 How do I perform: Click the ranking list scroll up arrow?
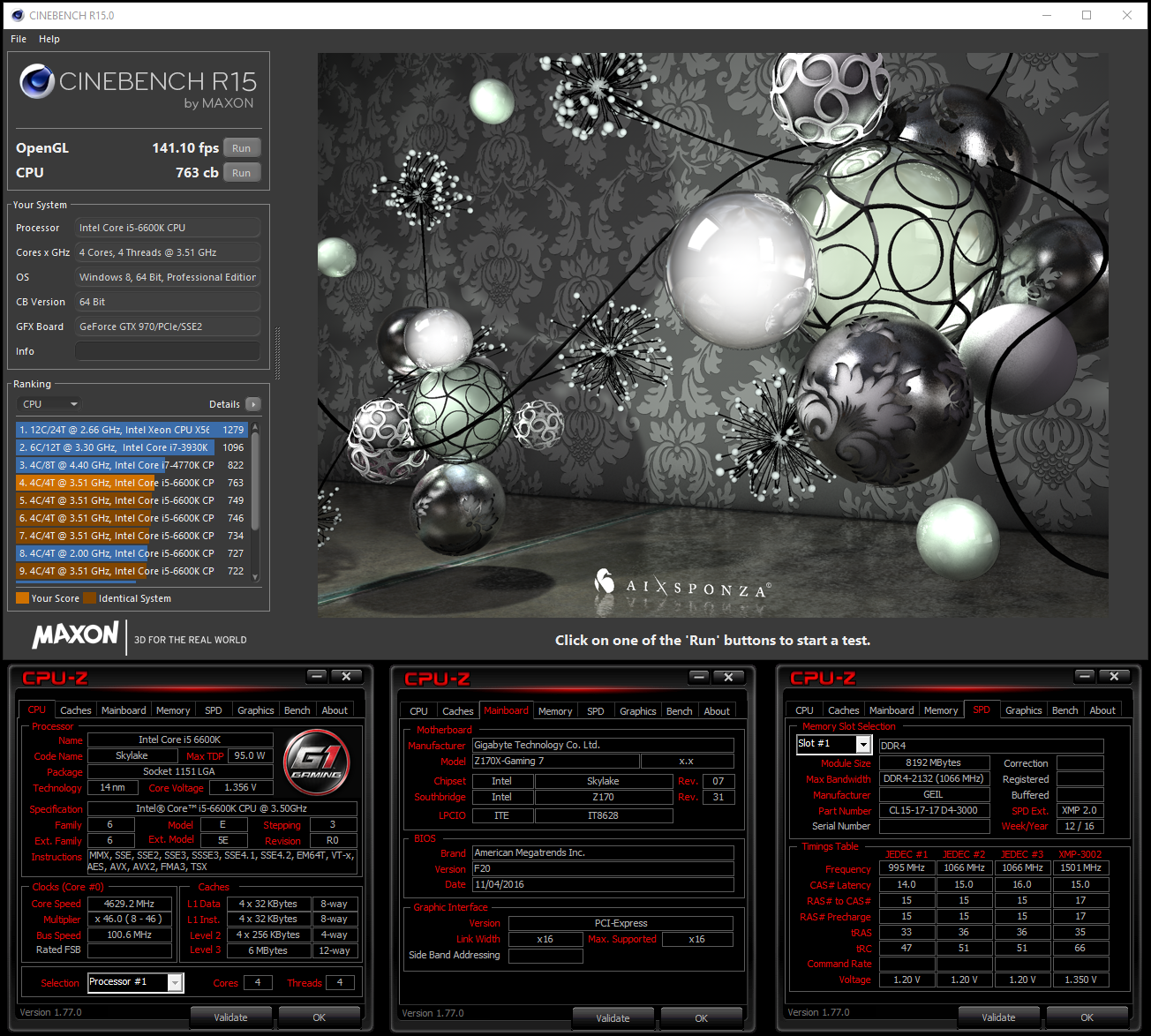point(256,426)
